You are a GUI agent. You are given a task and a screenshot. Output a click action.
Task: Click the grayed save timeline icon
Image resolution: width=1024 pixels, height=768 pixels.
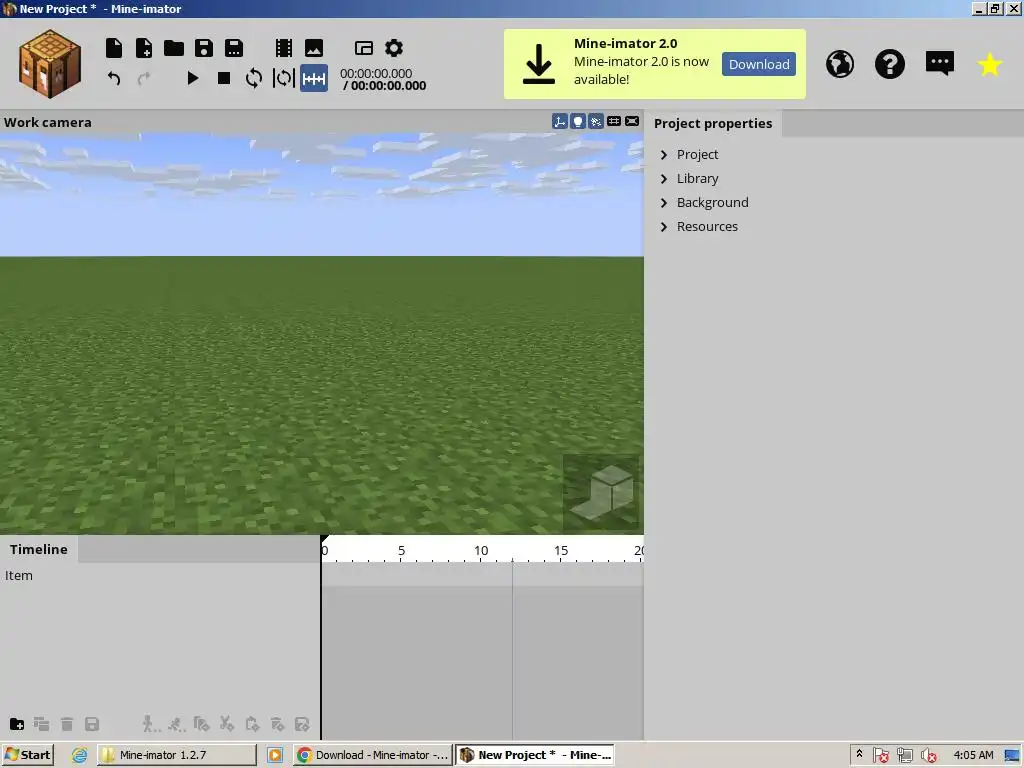coord(92,724)
